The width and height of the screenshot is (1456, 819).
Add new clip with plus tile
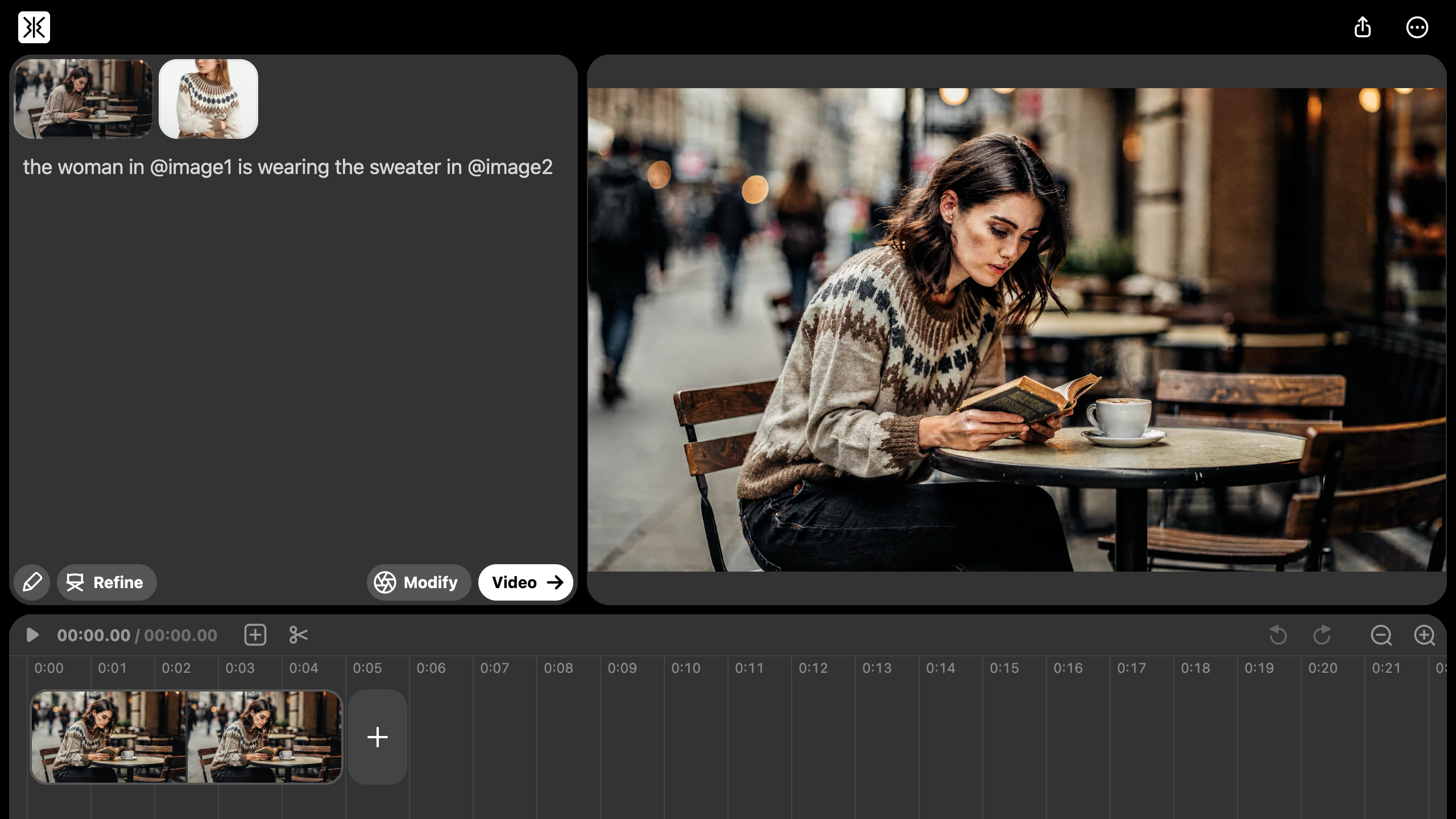pyautogui.click(x=378, y=737)
